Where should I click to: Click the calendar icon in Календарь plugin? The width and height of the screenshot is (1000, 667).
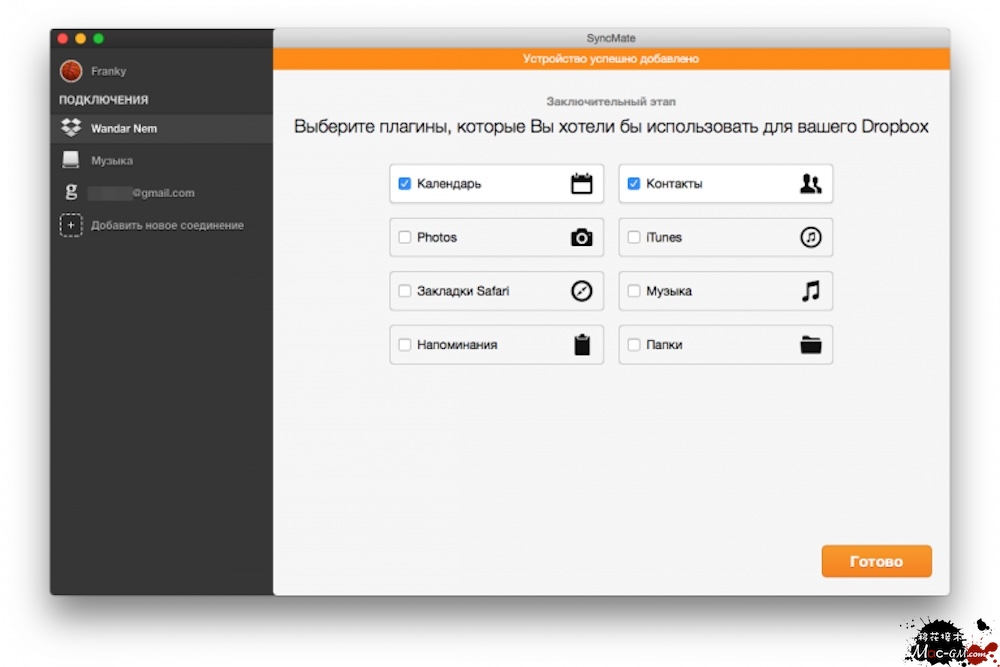coord(582,184)
